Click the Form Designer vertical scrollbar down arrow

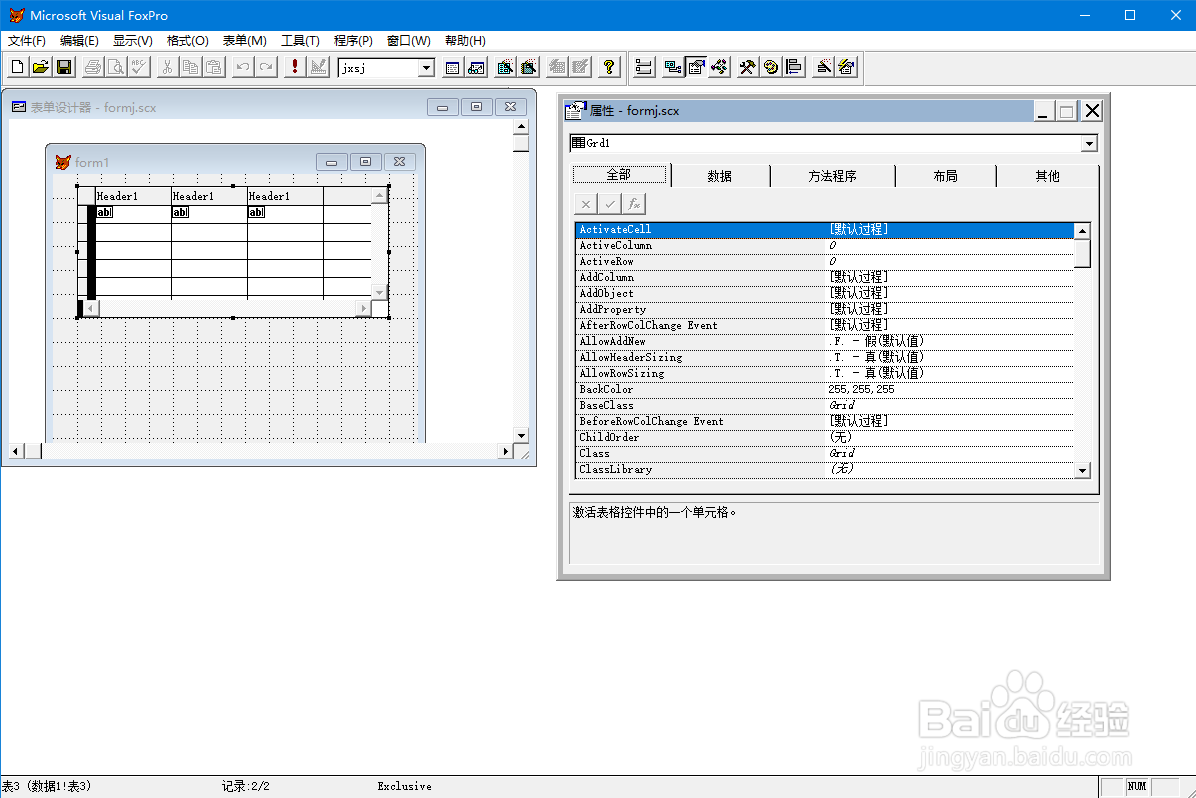pyautogui.click(x=522, y=436)
